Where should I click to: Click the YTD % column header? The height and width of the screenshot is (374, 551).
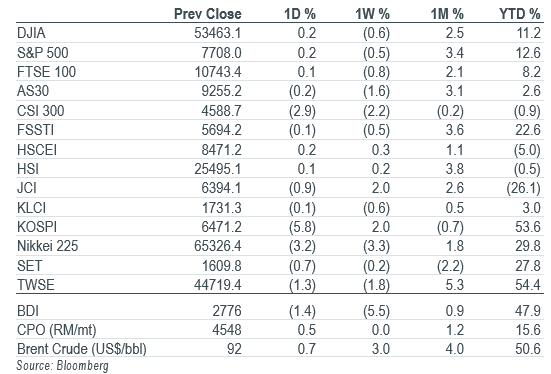click(x=519, y=14)
